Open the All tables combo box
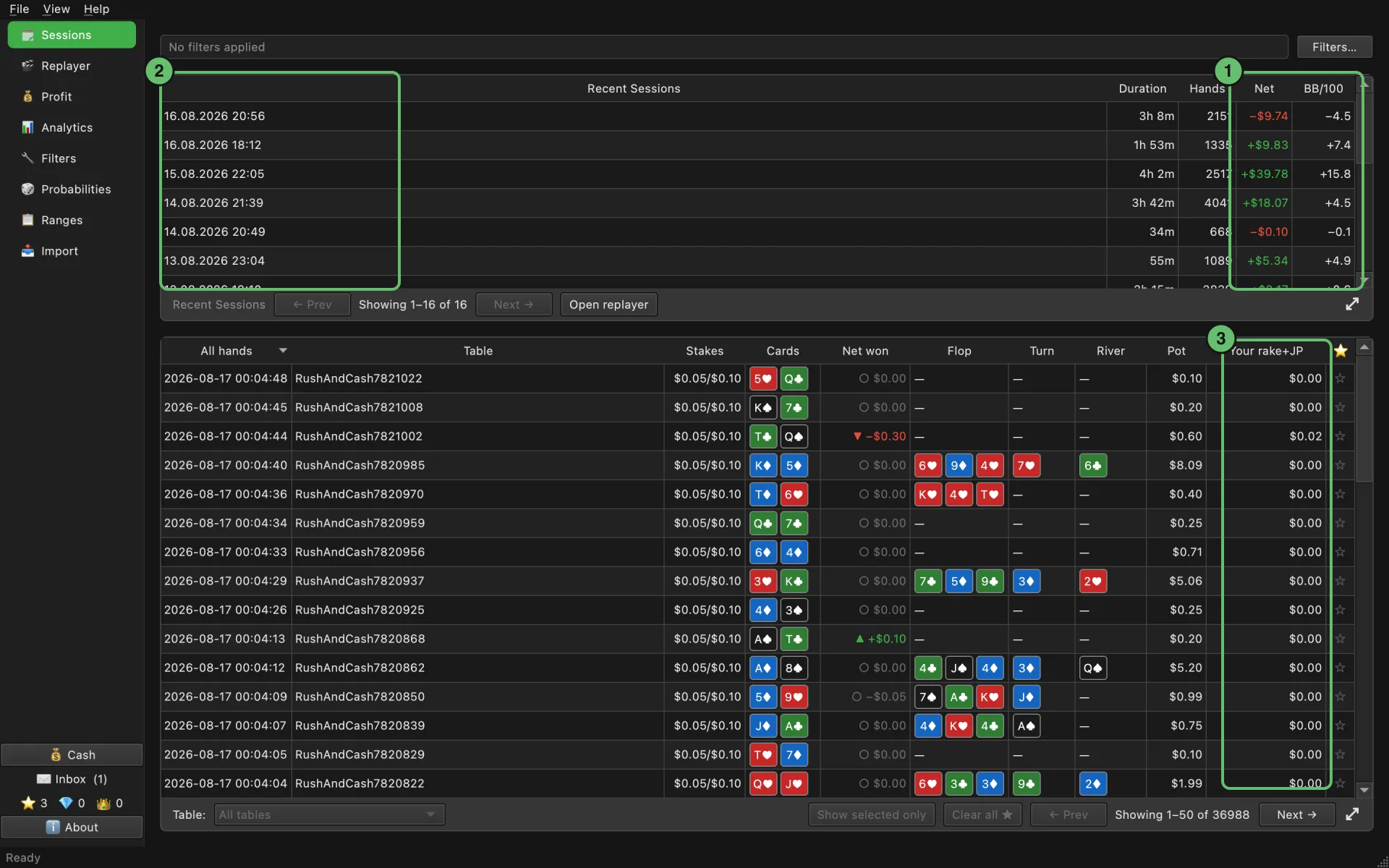 pyautogui.click(x=329, y=814)
